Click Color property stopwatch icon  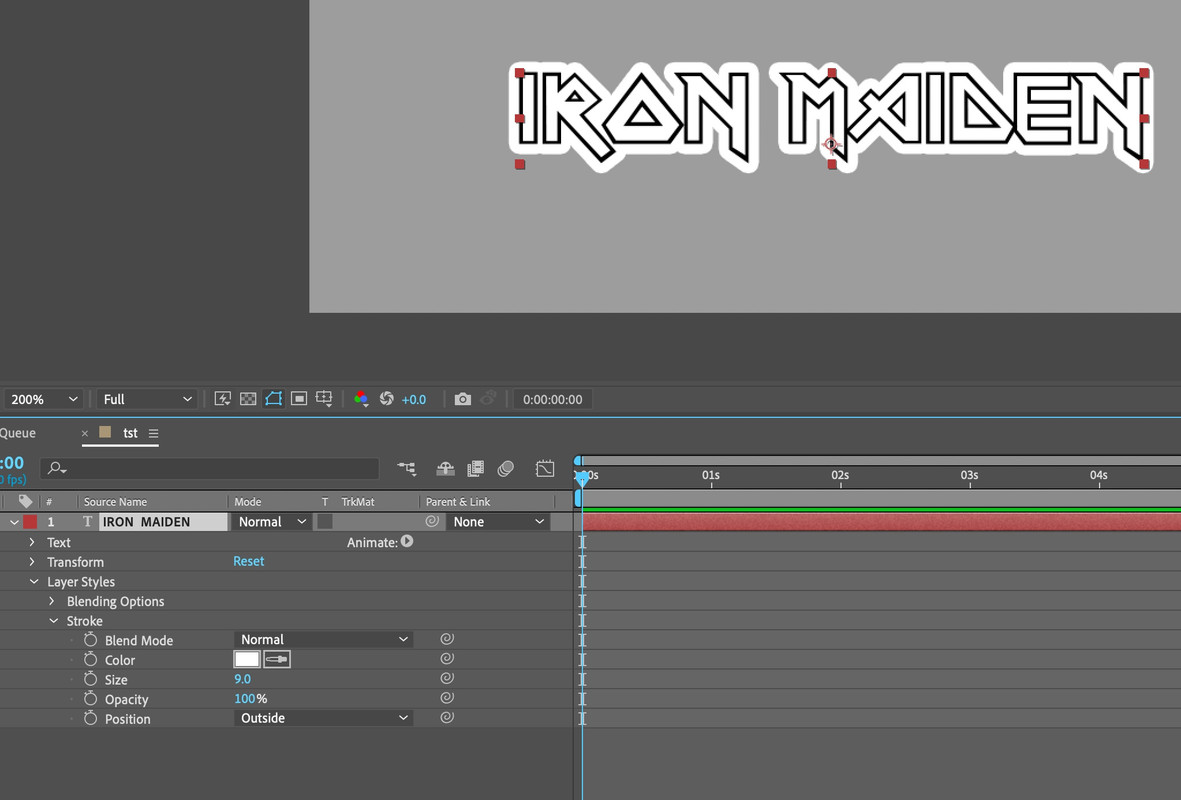click(90, 659)
